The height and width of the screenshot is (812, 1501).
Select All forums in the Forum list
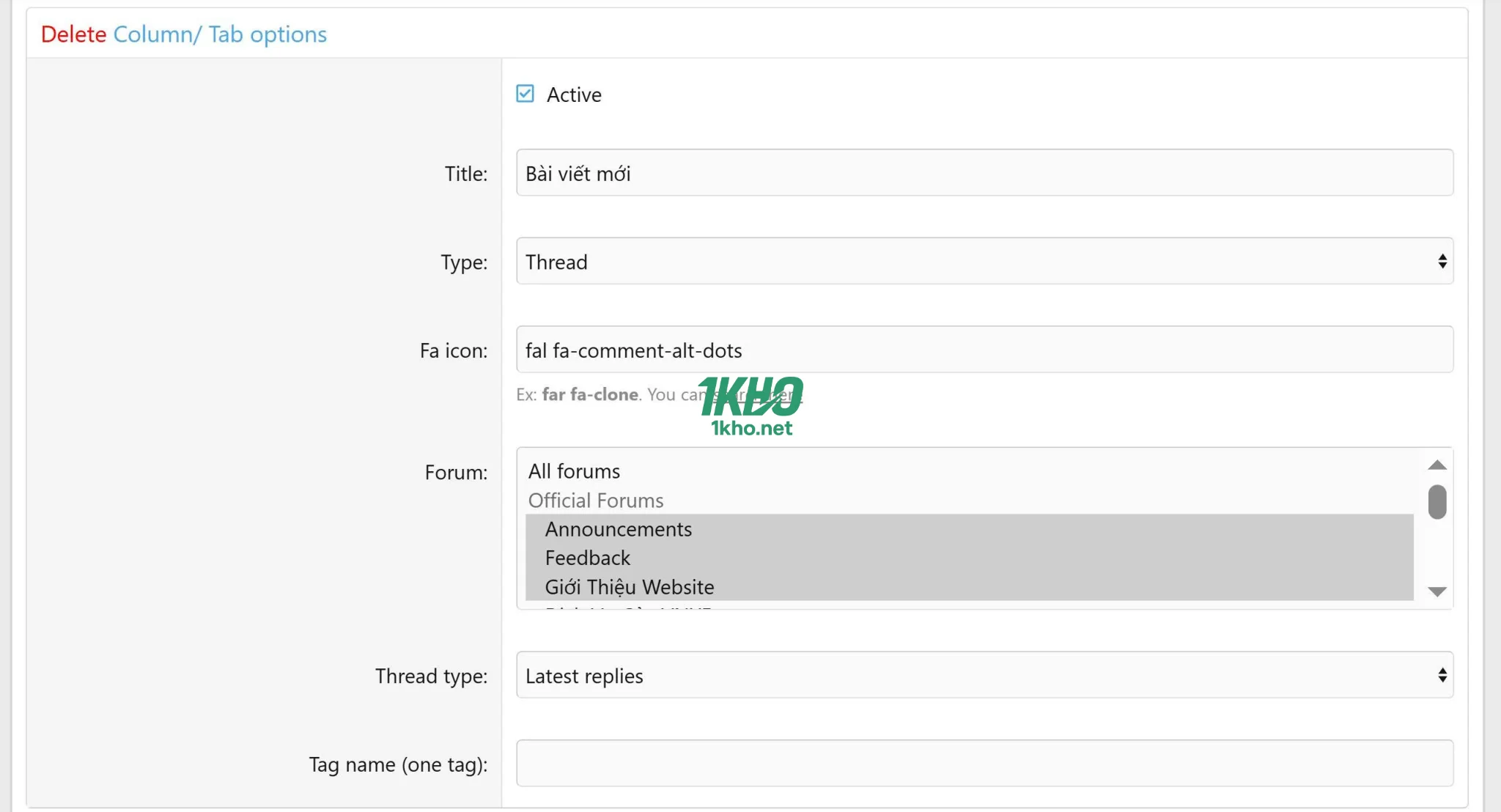pyautogui.click(x=574, y=471)
